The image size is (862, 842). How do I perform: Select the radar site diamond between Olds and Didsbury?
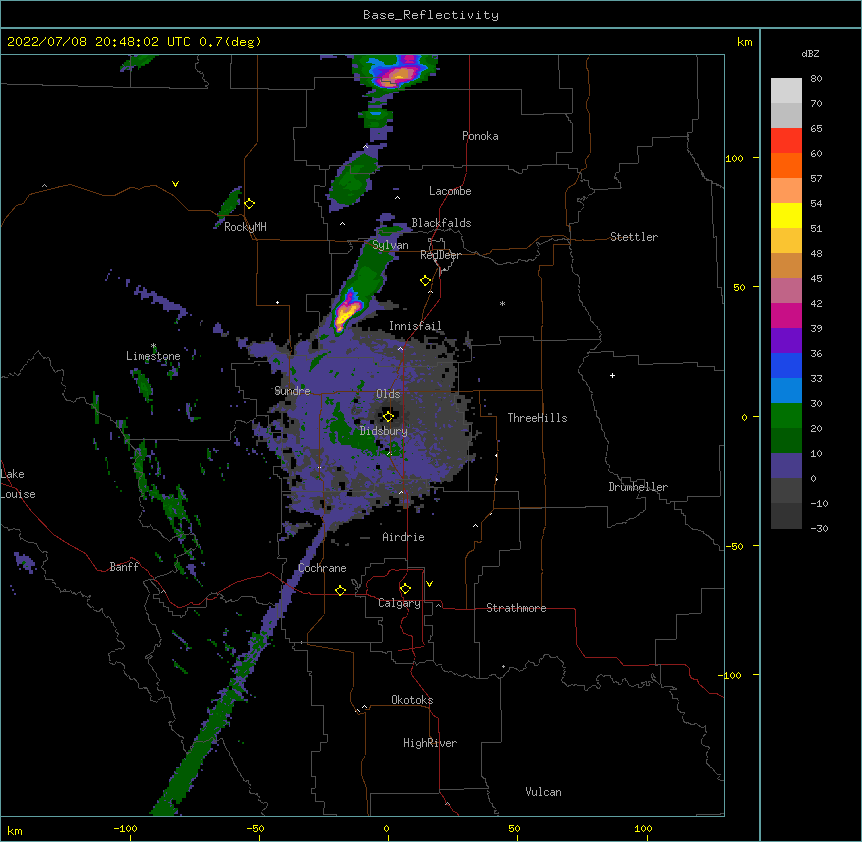(x=388, y=416)
